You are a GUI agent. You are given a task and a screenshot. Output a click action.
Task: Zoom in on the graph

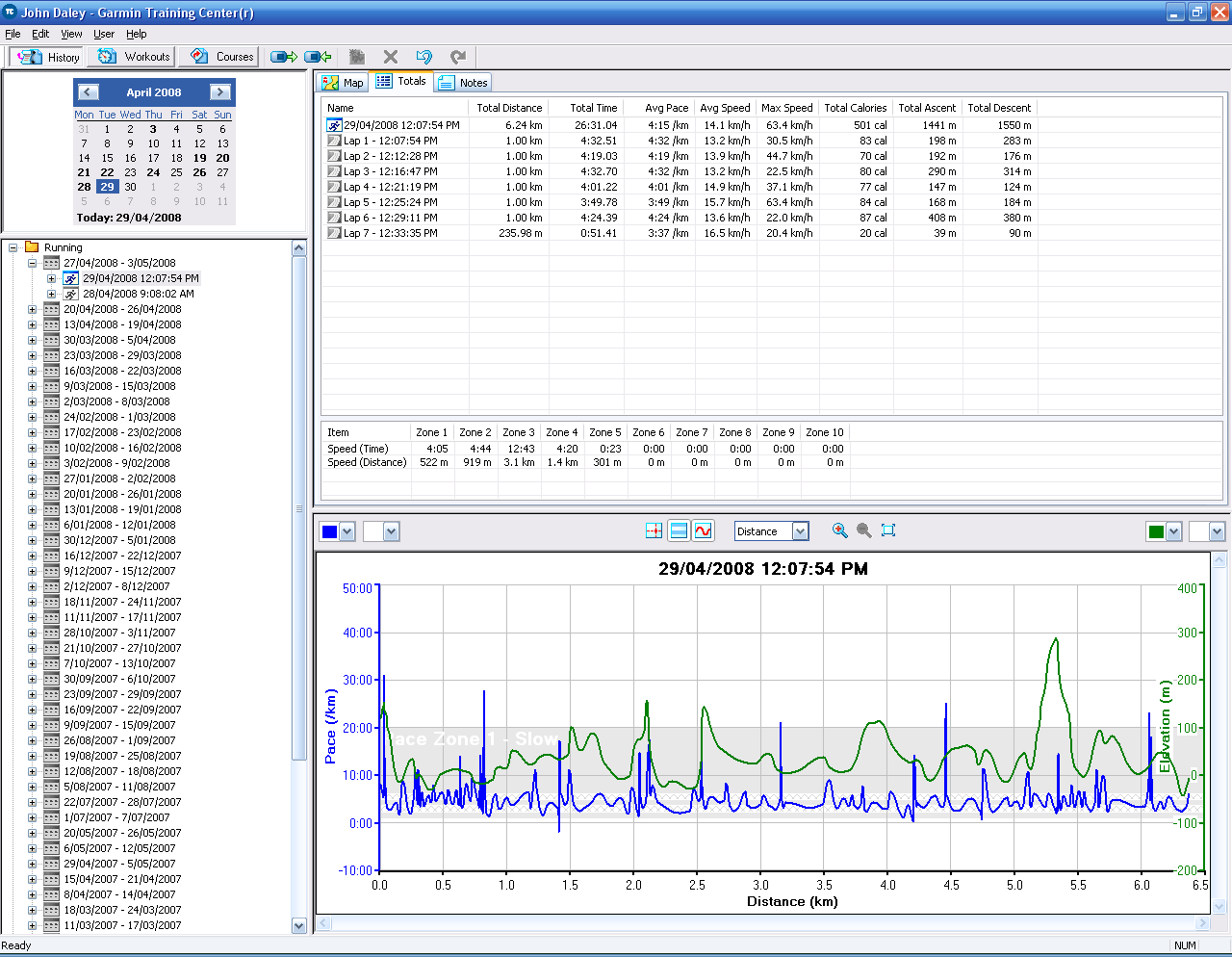coord(840,530)
